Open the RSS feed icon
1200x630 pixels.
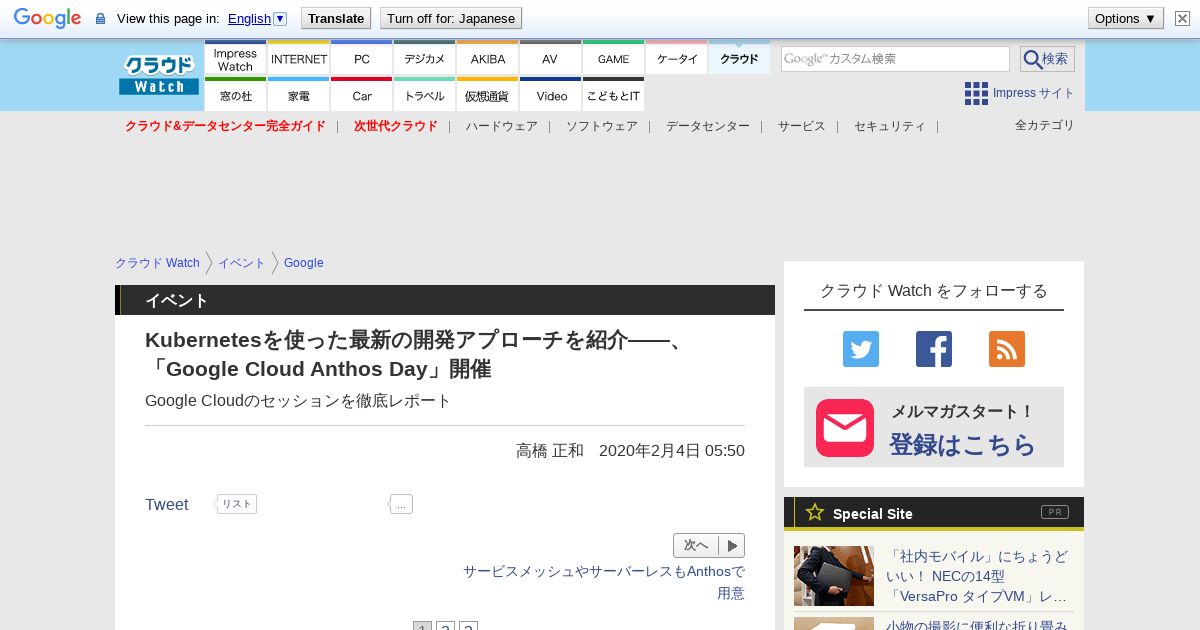(x=1007, y=349)
